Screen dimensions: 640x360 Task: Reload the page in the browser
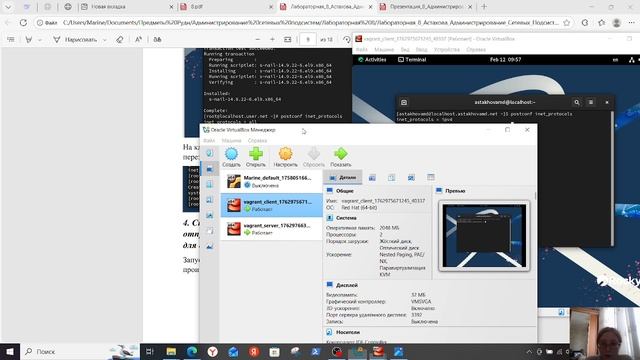tap(23, 23)
